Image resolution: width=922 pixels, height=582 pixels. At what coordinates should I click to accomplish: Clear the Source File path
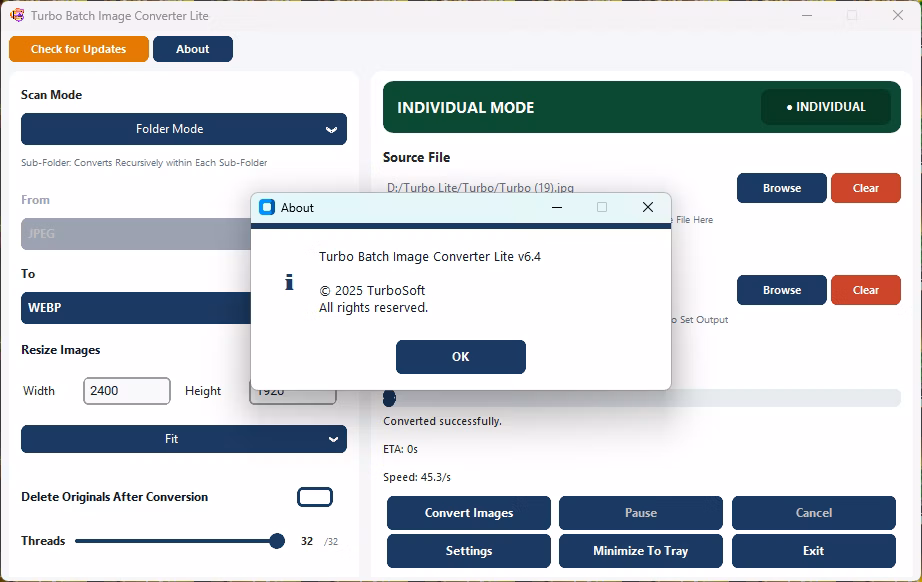point(866,188)
